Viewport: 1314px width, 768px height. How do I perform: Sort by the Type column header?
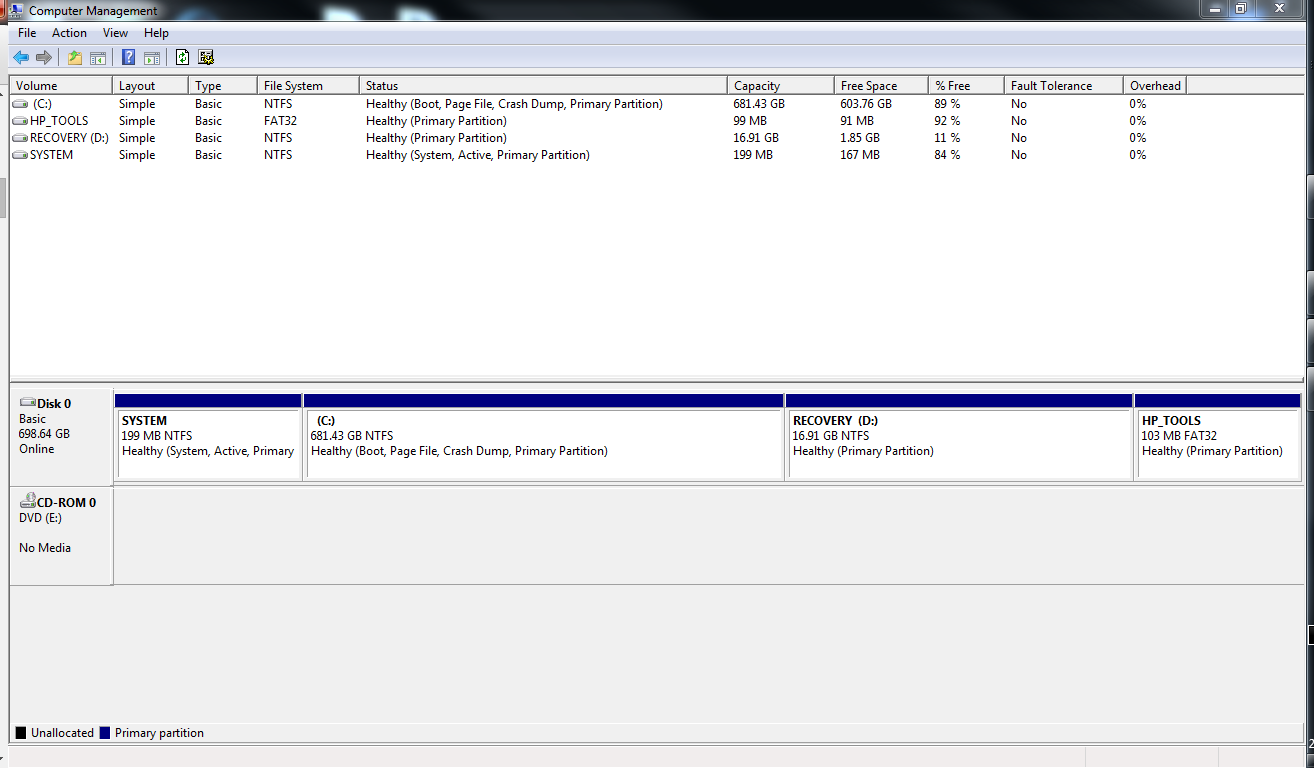(x=222, y=86)
